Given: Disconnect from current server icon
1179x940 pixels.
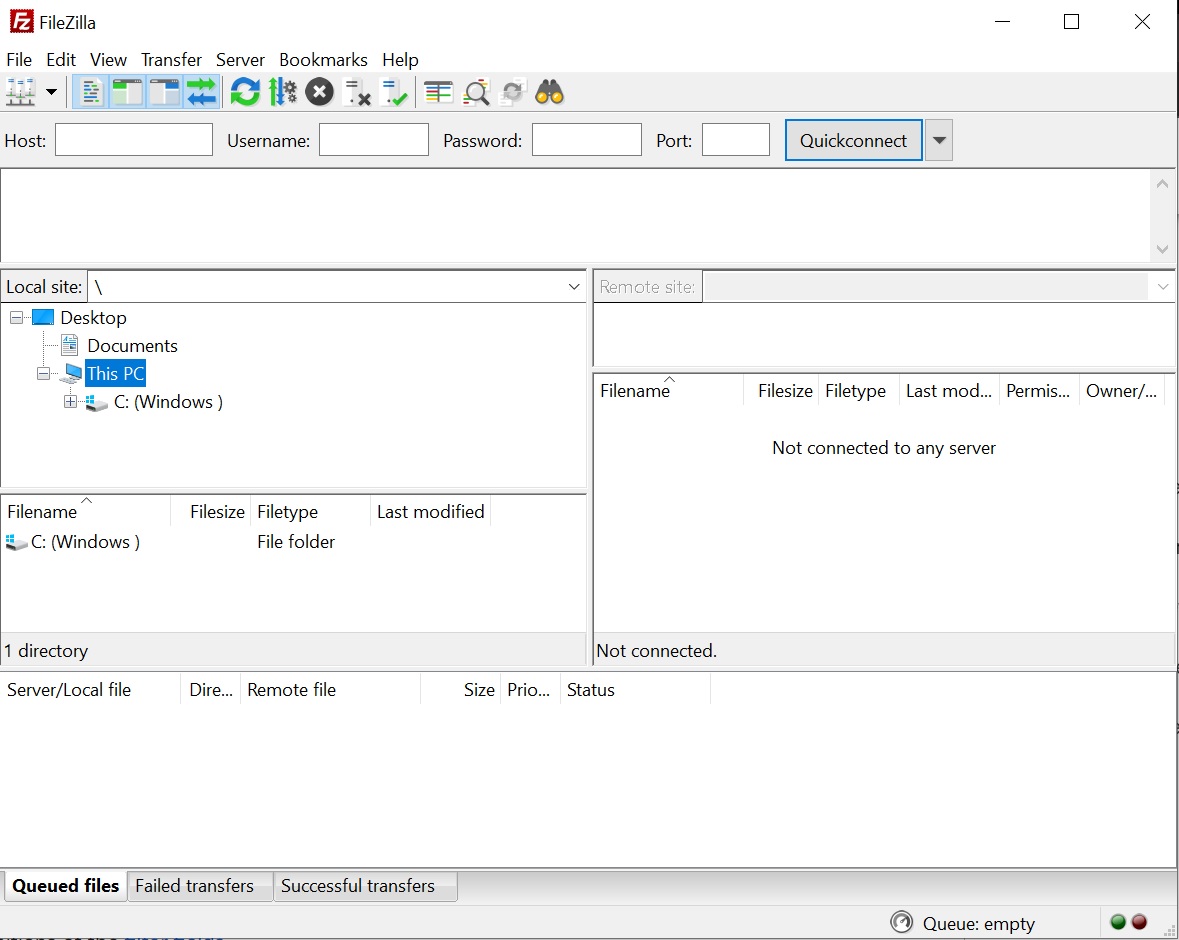Looking at the screenshot, I should [357, 92].
